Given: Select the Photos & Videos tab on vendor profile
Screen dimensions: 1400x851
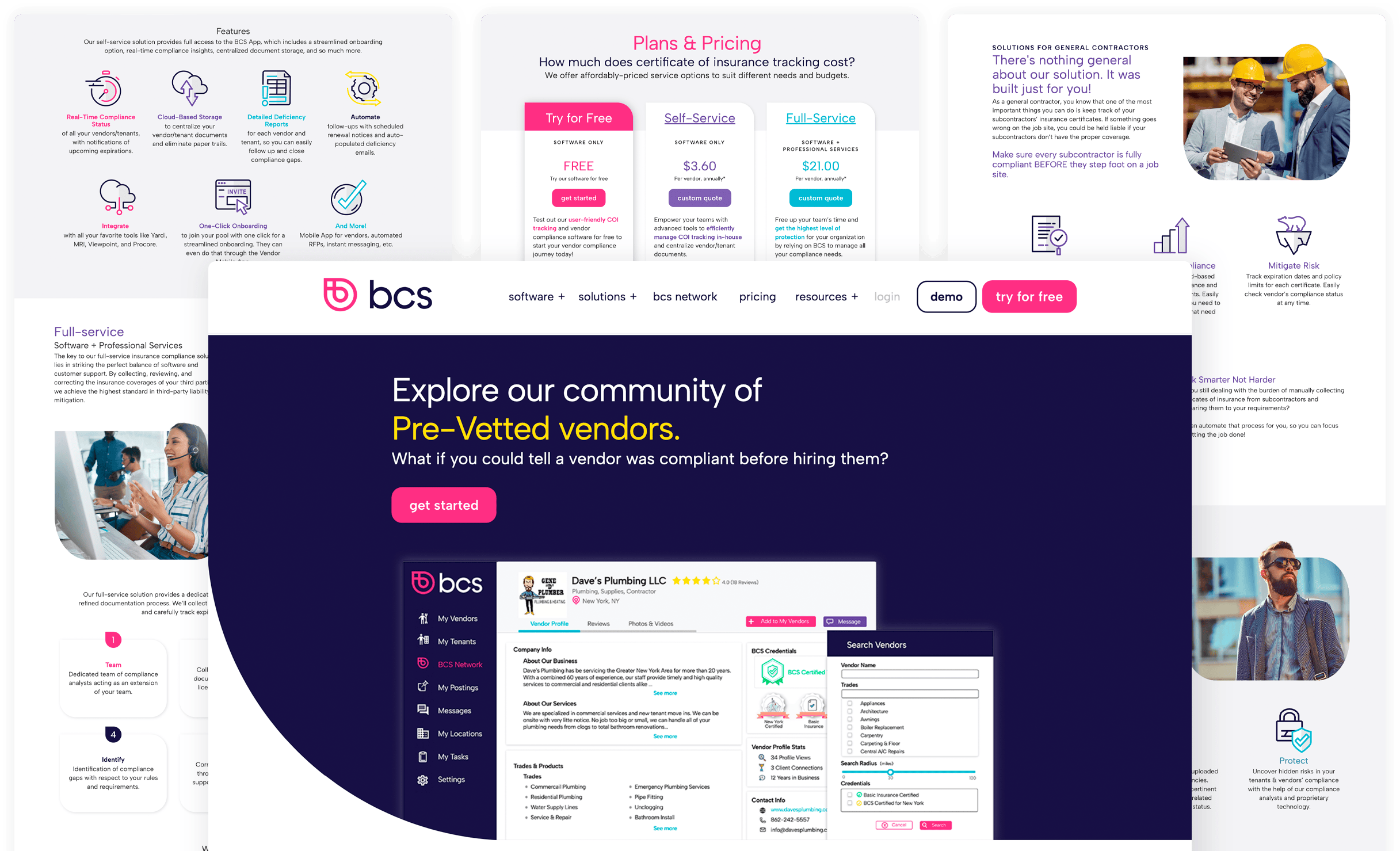Looking at the screenshot, I should pyautogui.click(x=650, y=624).
